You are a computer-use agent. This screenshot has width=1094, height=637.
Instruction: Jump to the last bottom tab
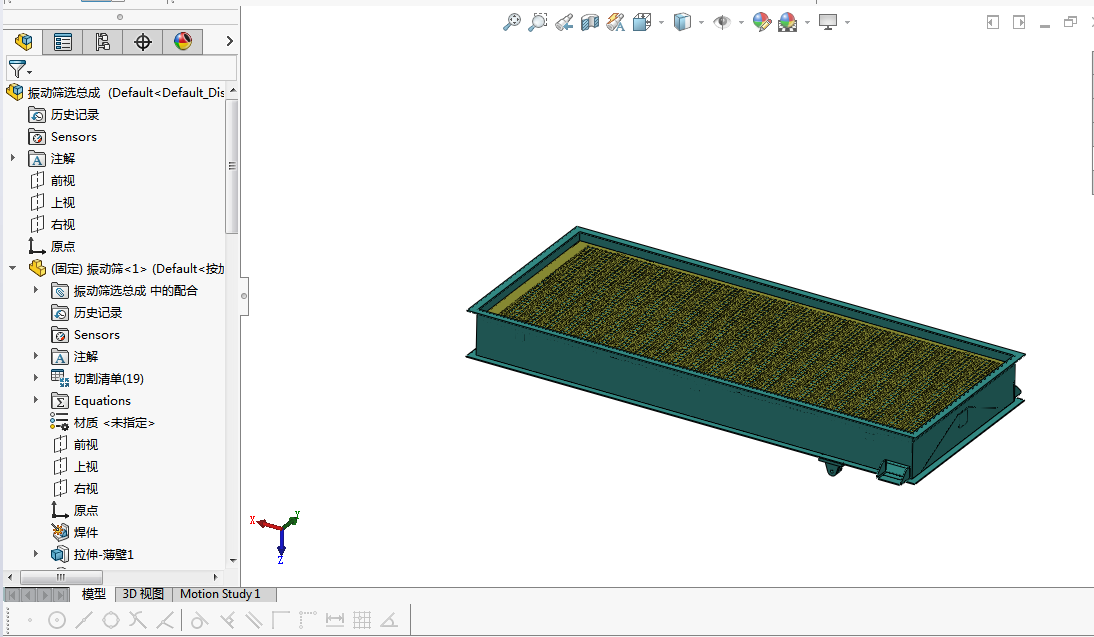click(61, 595)
